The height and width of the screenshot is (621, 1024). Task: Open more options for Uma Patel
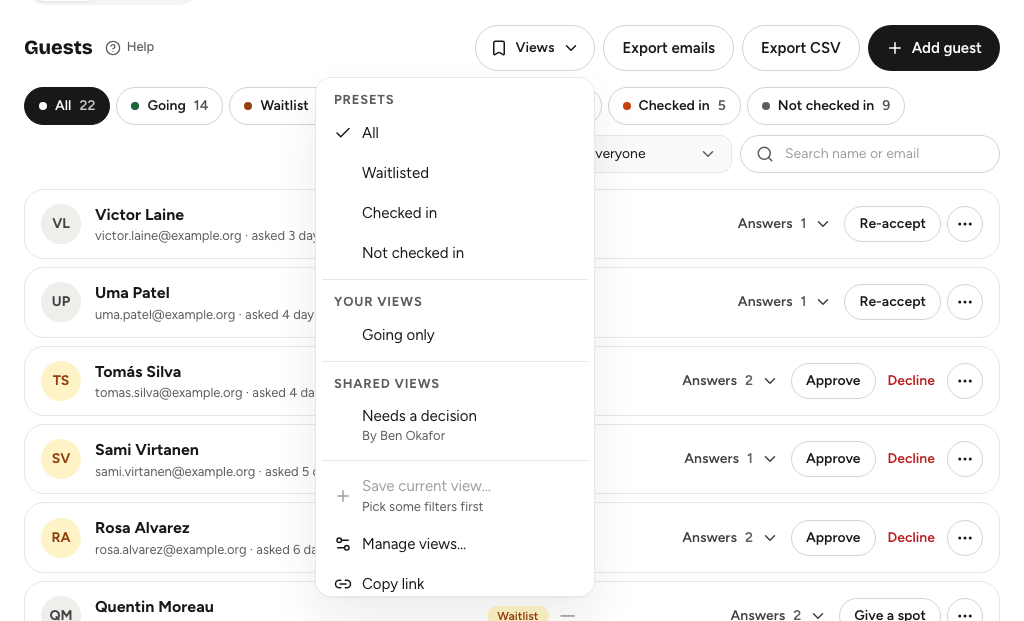click(x=965, y=302)
